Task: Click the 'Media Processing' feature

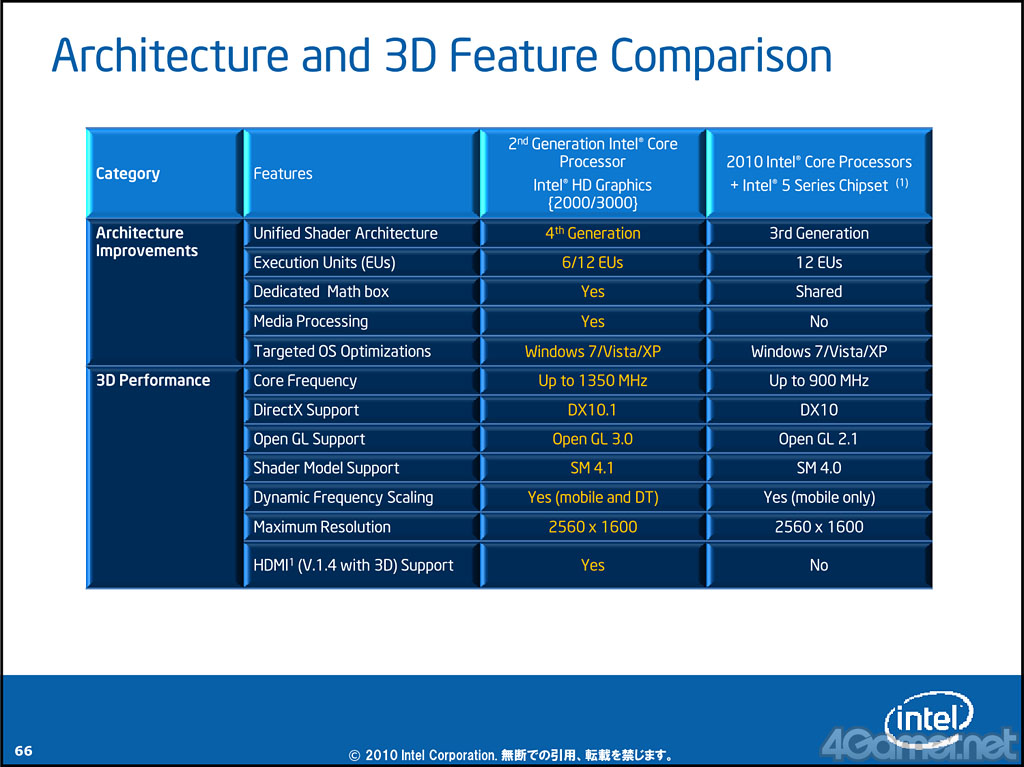Action: (311, 321)
